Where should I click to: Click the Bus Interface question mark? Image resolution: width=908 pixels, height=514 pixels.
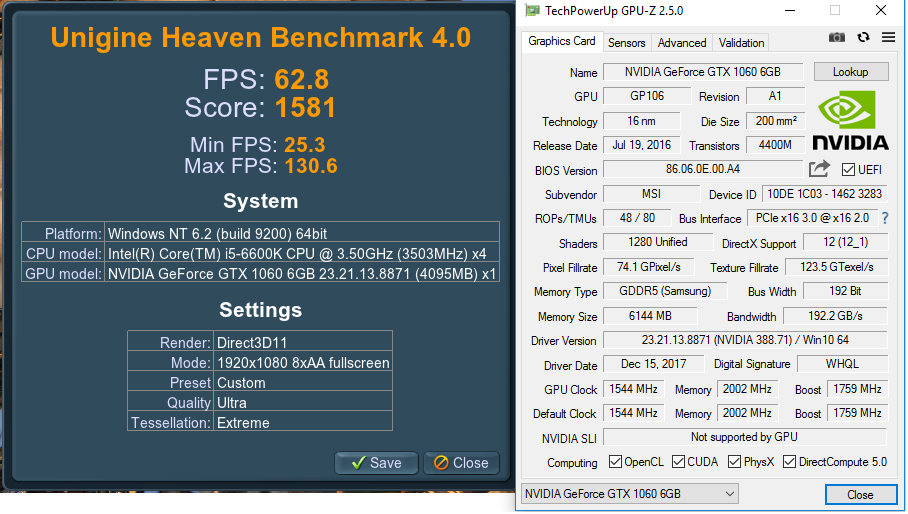884,218
